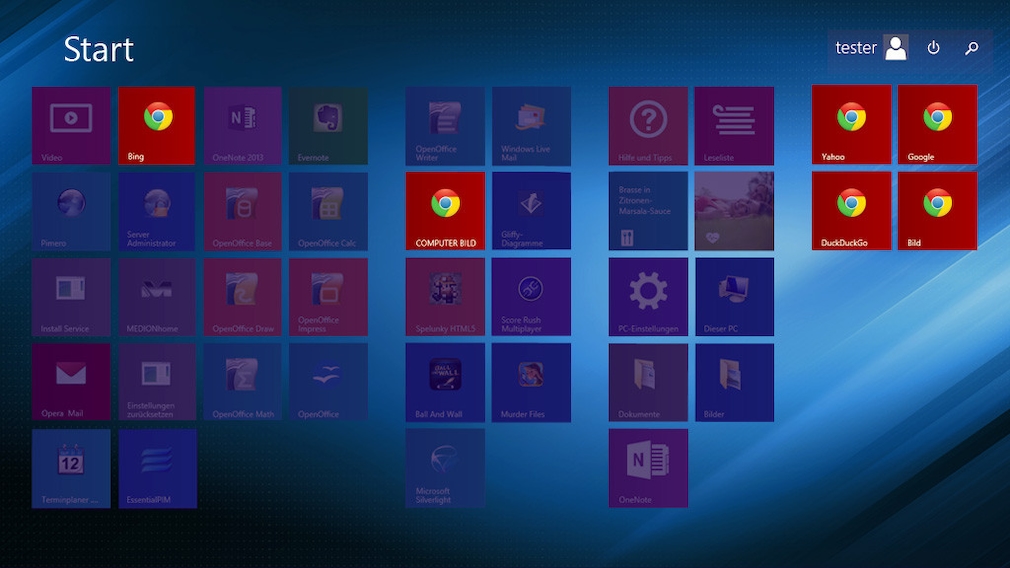Launch the Gliffy-Diagramme tile
Screen dimensions: 1010x568
point(531,211)
